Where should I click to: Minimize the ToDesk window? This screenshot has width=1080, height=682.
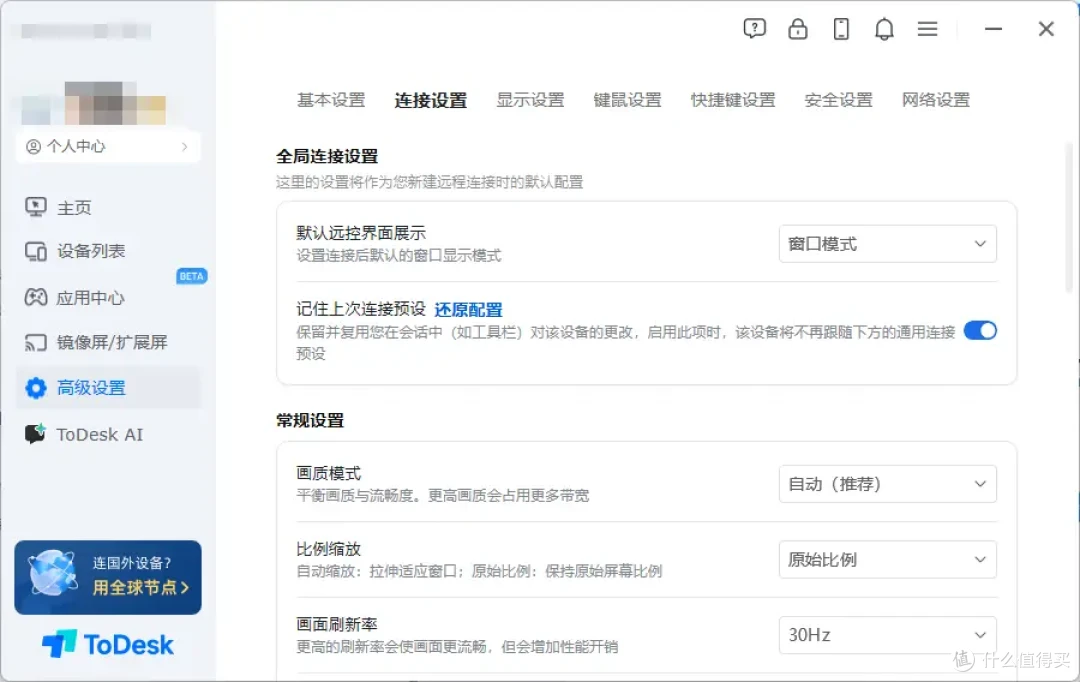pos(993,29)
